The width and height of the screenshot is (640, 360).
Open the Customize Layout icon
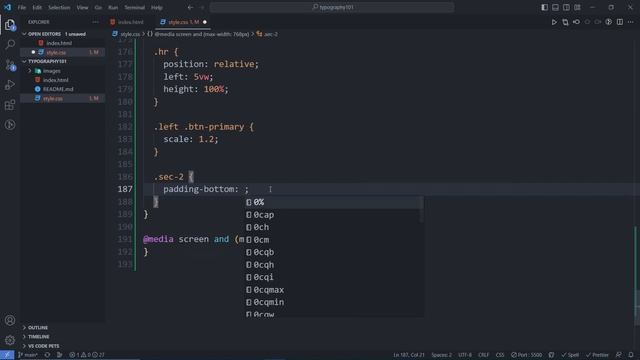click(577, 7)
